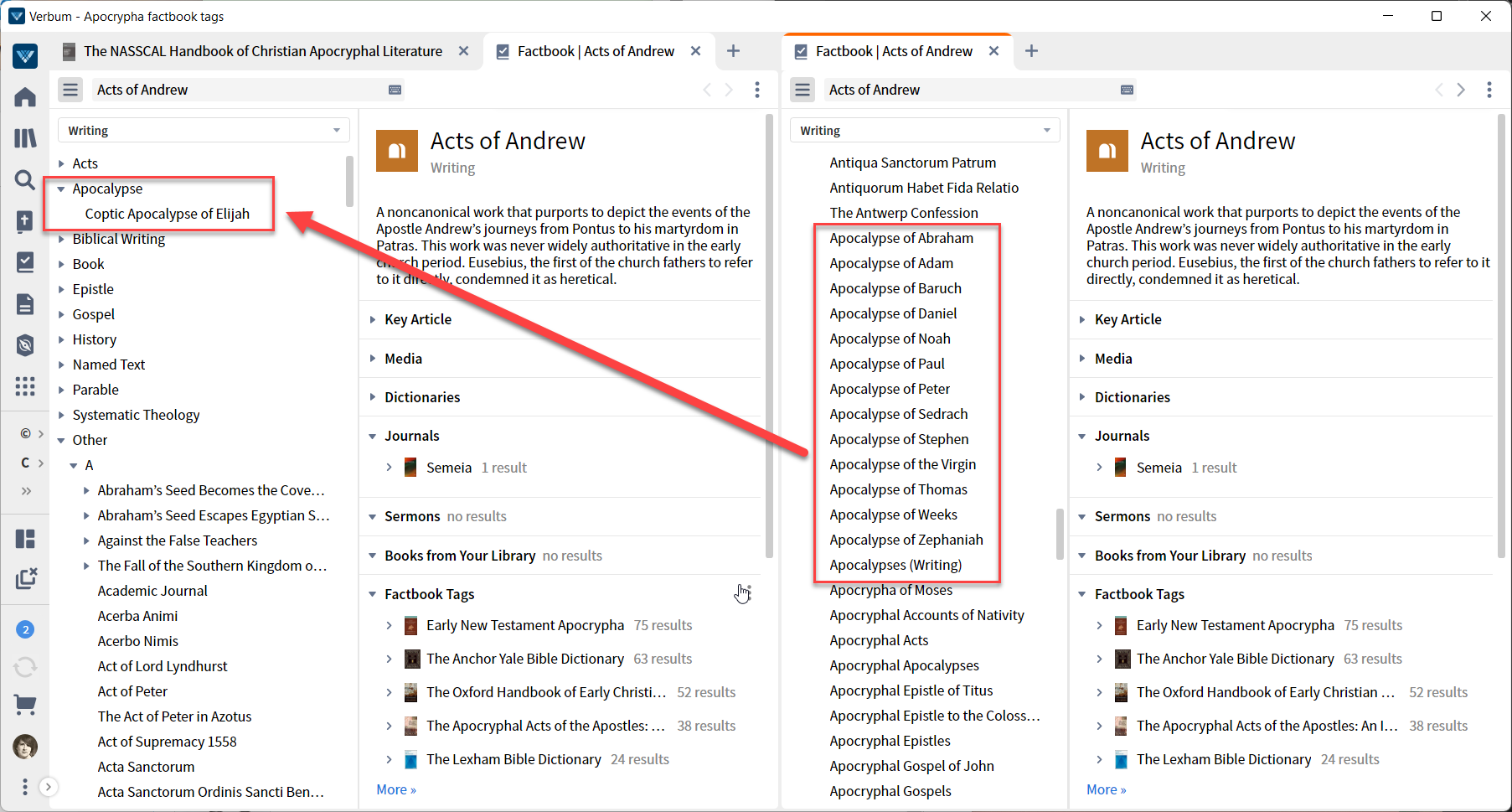Expand Dictionaries section in left panel
Viewport: 1512px width, 812px height.
(373, 397)
